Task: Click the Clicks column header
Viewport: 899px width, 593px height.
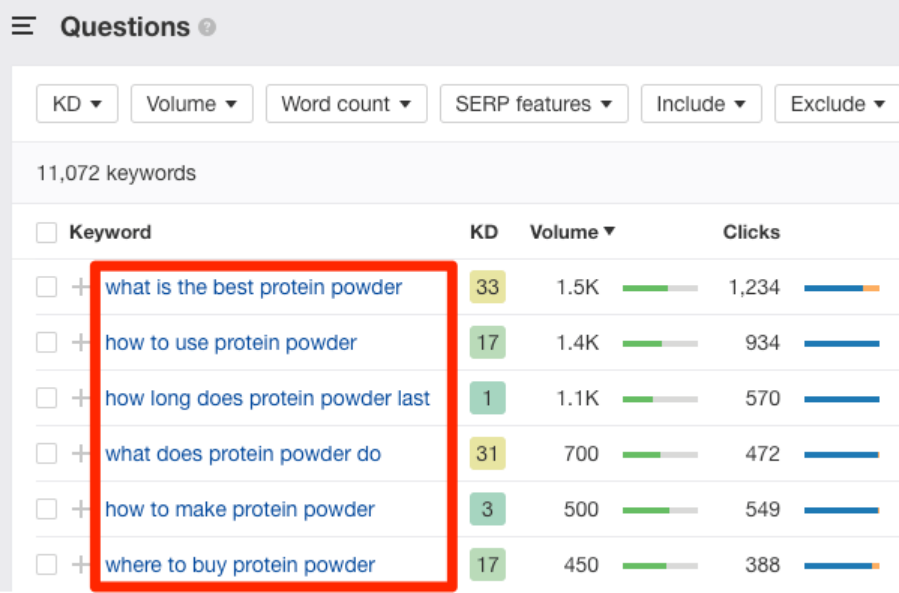Action: point(751,232)
